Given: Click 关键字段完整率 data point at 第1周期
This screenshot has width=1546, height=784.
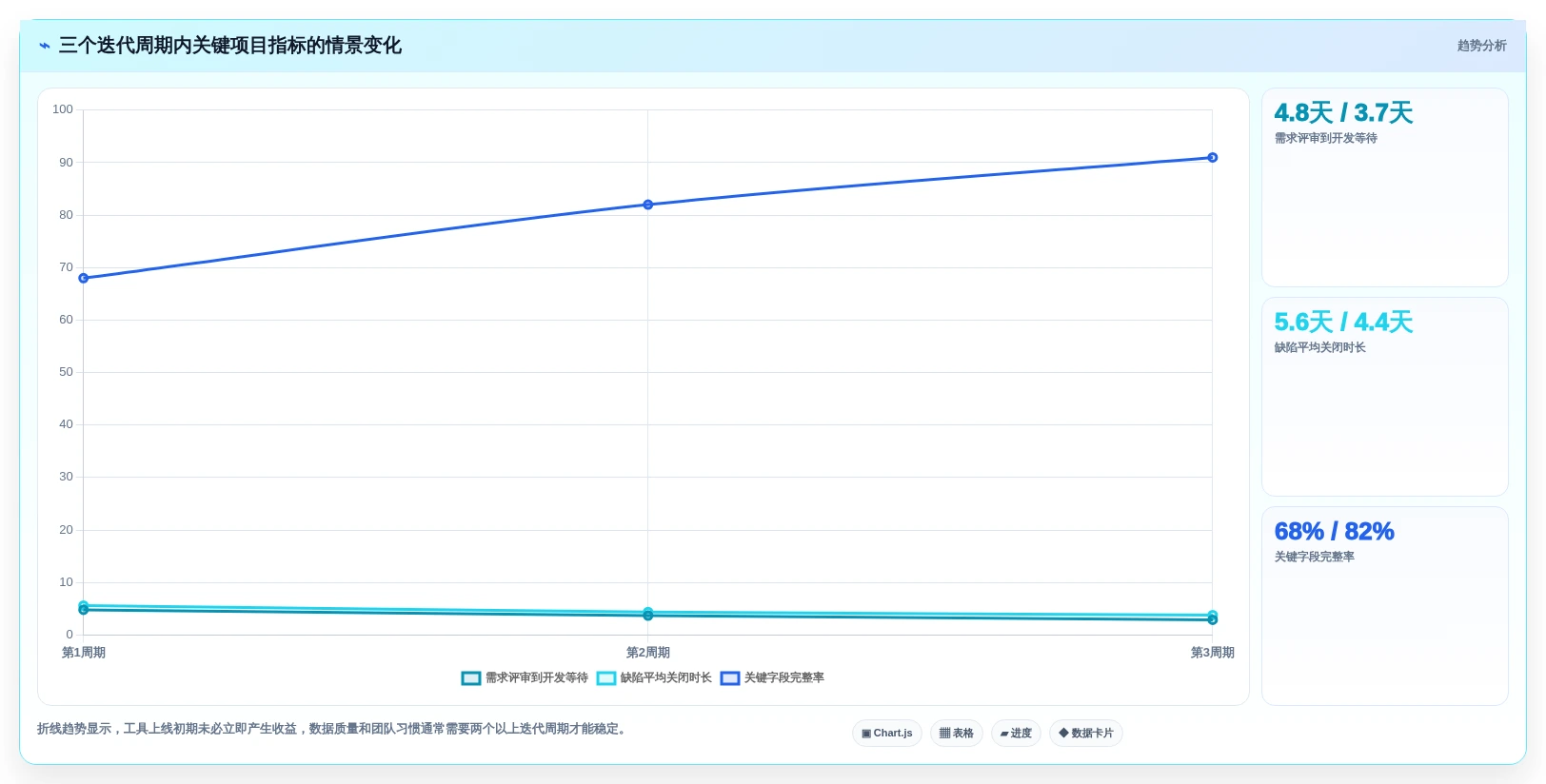Looking at the screenshot, I should point(84,278).
